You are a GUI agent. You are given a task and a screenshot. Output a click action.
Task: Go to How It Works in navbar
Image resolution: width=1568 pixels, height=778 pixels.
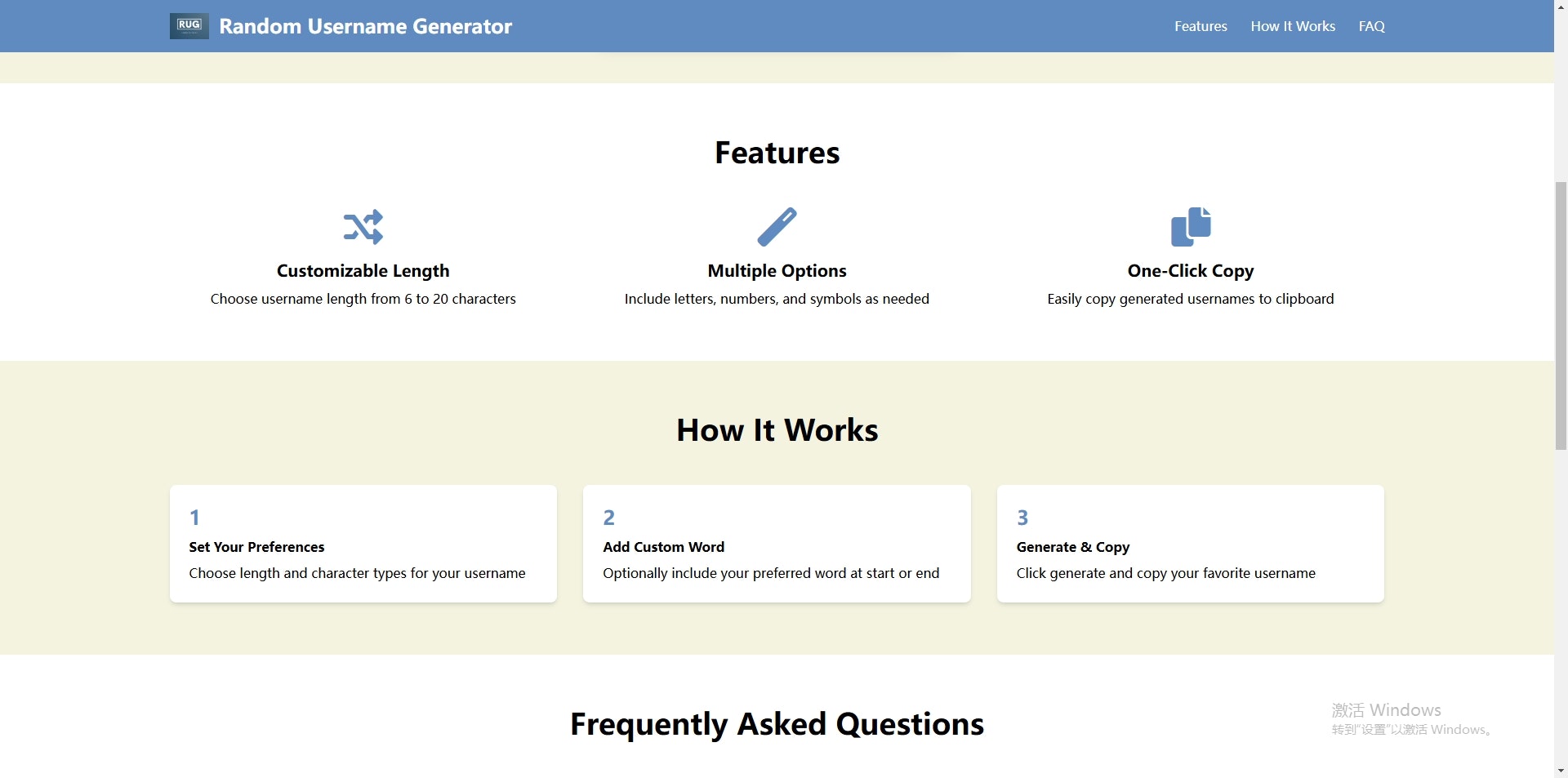[x=1293, y=26]
